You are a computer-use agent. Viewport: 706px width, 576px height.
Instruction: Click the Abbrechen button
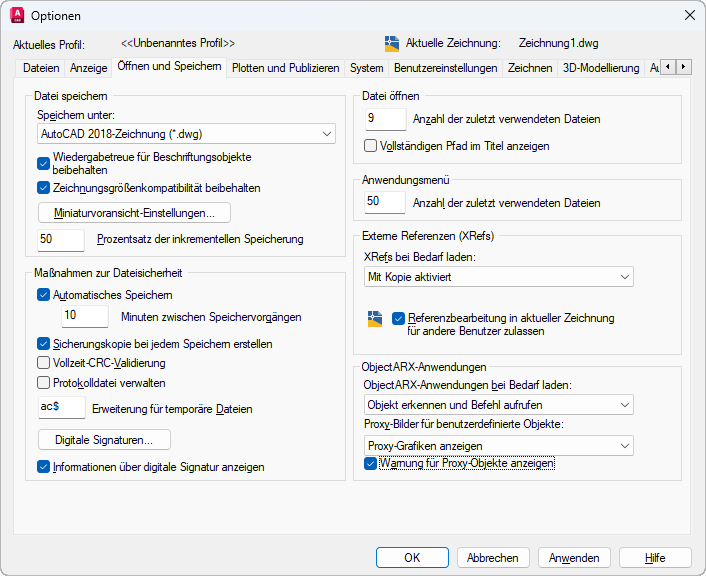(492, 558)
